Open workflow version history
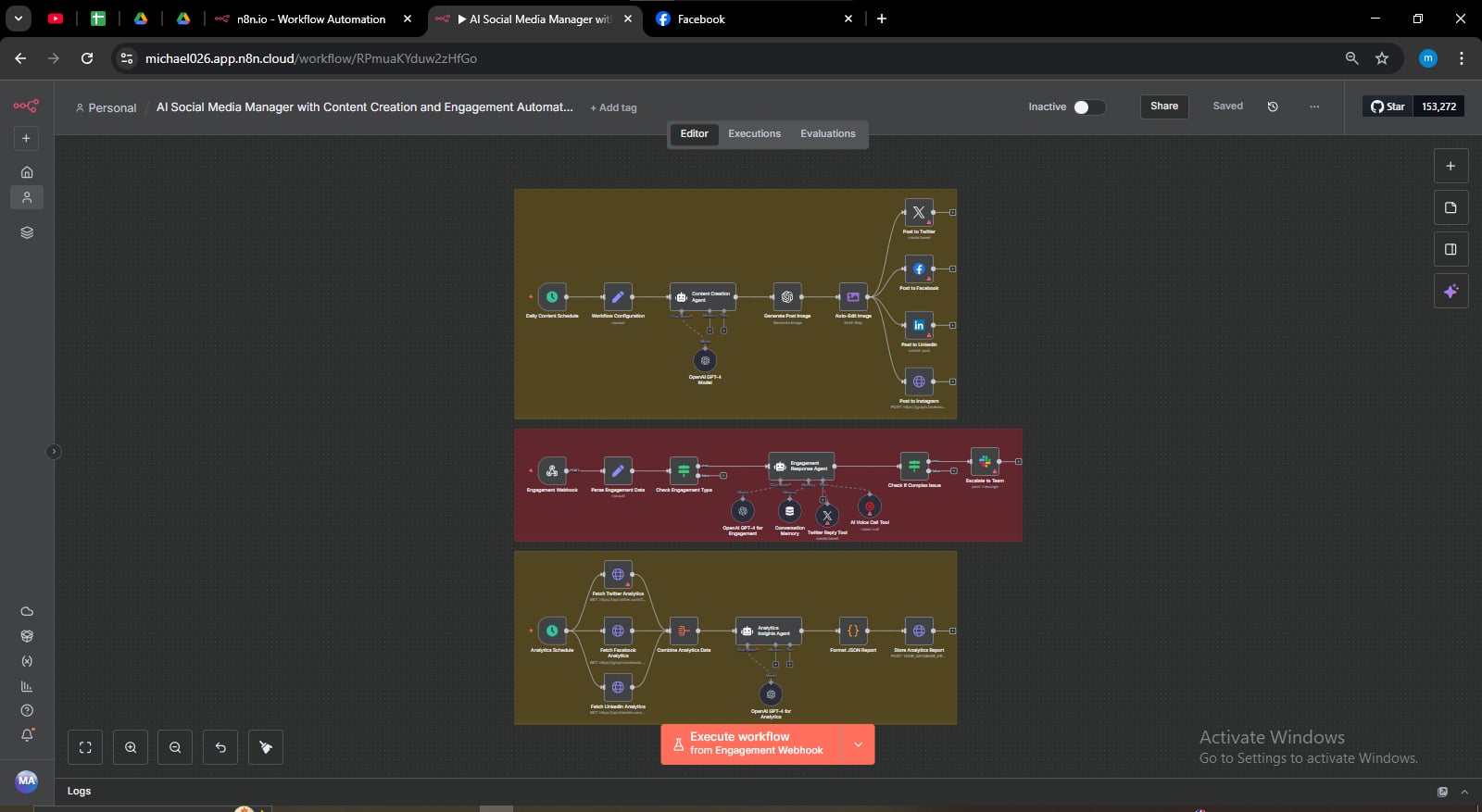The image size is (1482, 812). point(1273,106)
